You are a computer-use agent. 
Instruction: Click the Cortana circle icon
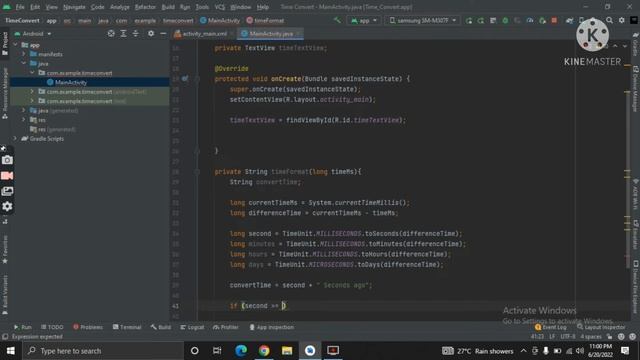195,351
